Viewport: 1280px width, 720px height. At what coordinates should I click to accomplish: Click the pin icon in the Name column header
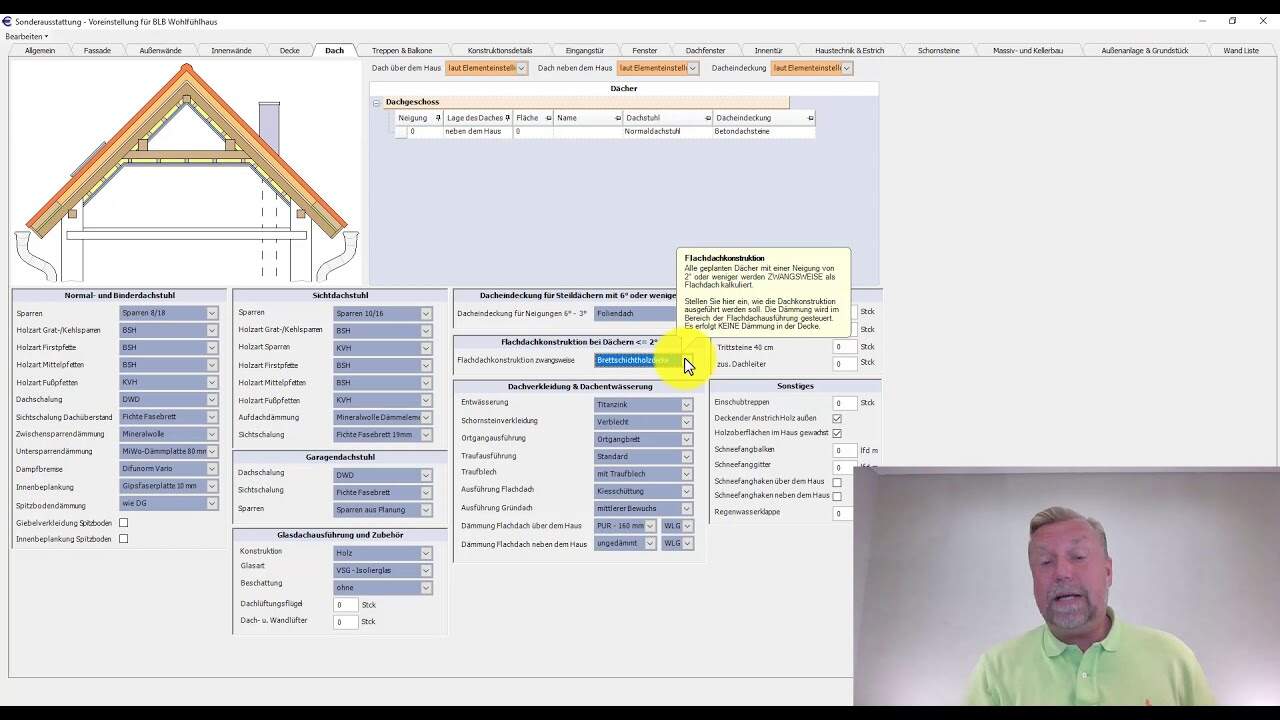(x=617, y=118)
